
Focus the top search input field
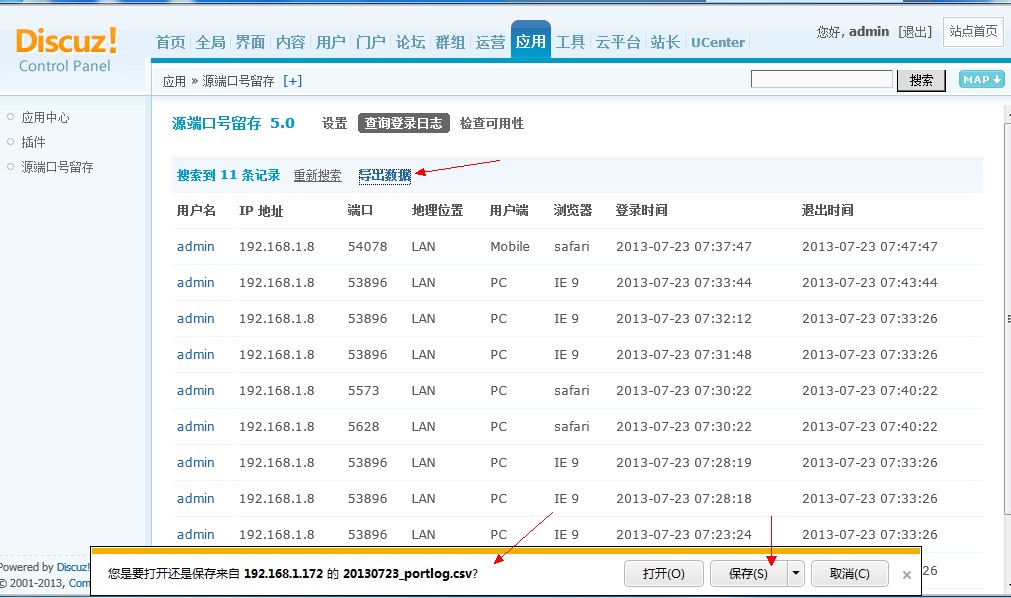821,79
